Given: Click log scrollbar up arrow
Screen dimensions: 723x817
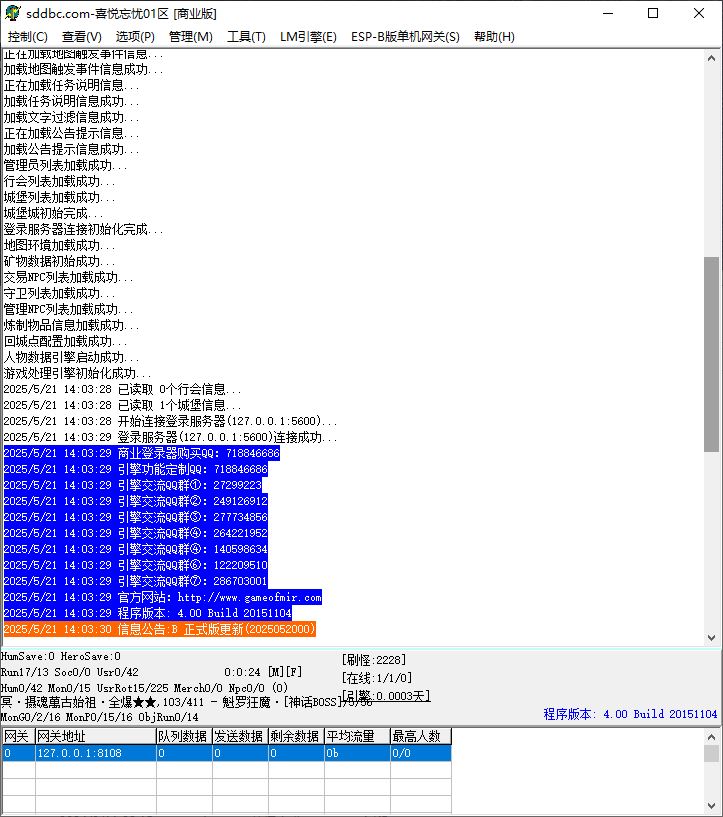Looking at the screenshot, I should (711, 58).
